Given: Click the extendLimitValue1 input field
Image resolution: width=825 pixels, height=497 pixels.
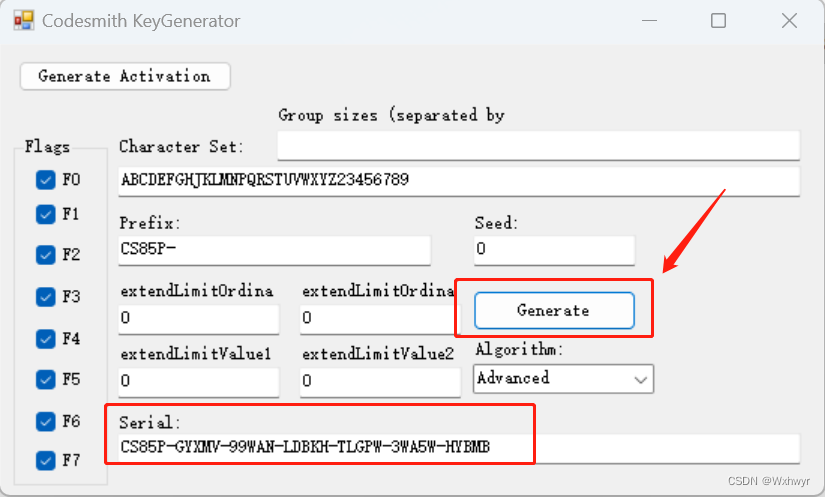Looking at the screenshot, I should coord(199,382).
